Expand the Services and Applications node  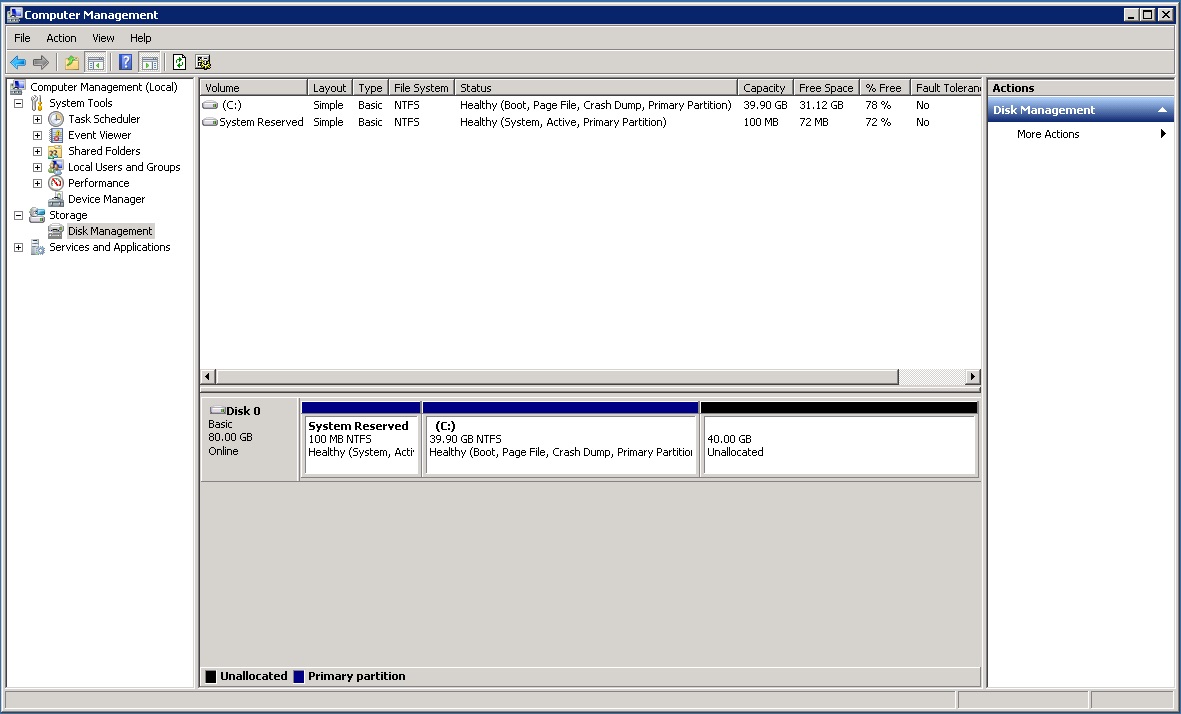[x=17, y=247]
